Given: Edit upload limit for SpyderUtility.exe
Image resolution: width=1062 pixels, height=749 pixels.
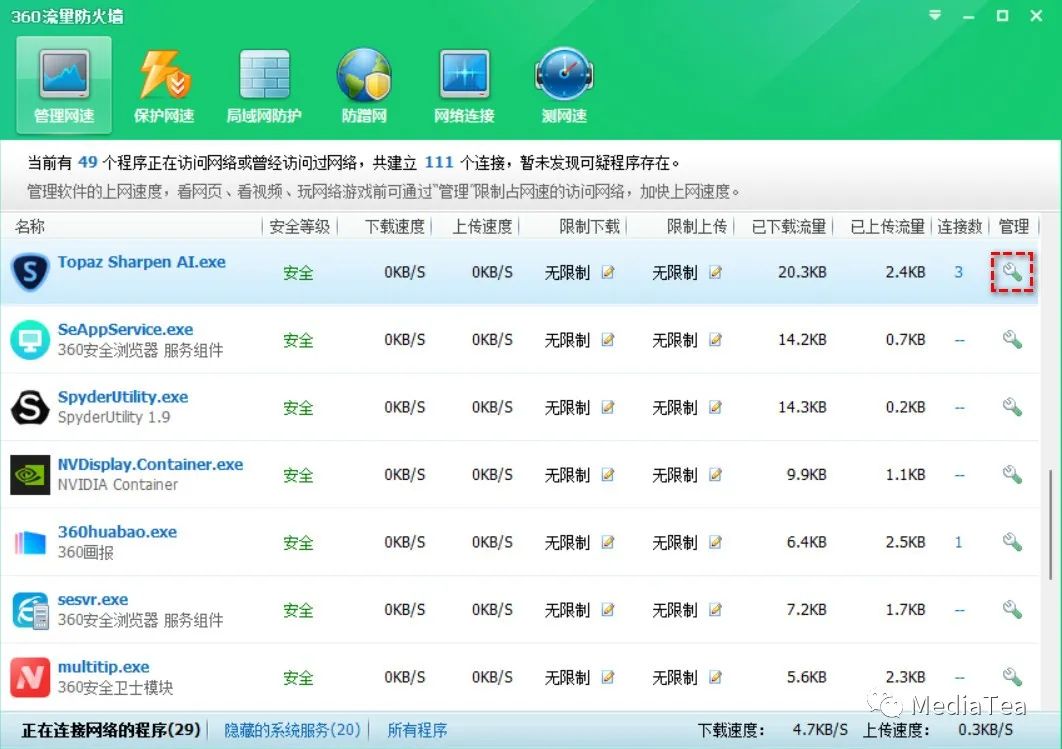Looking at the screenshot, I should click(715, 407).
